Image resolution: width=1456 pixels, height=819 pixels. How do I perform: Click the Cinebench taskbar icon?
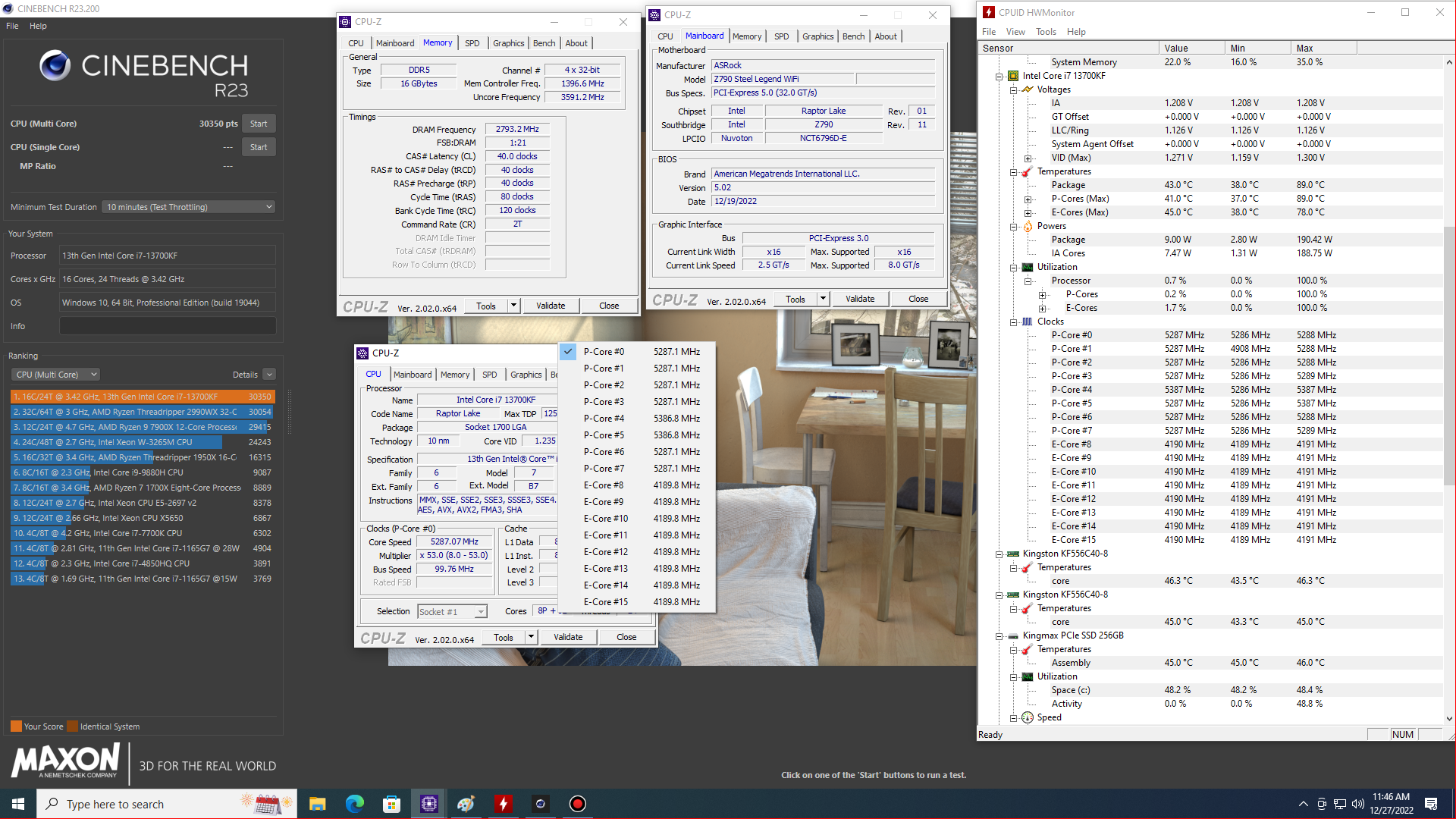(x=540, y=804)
